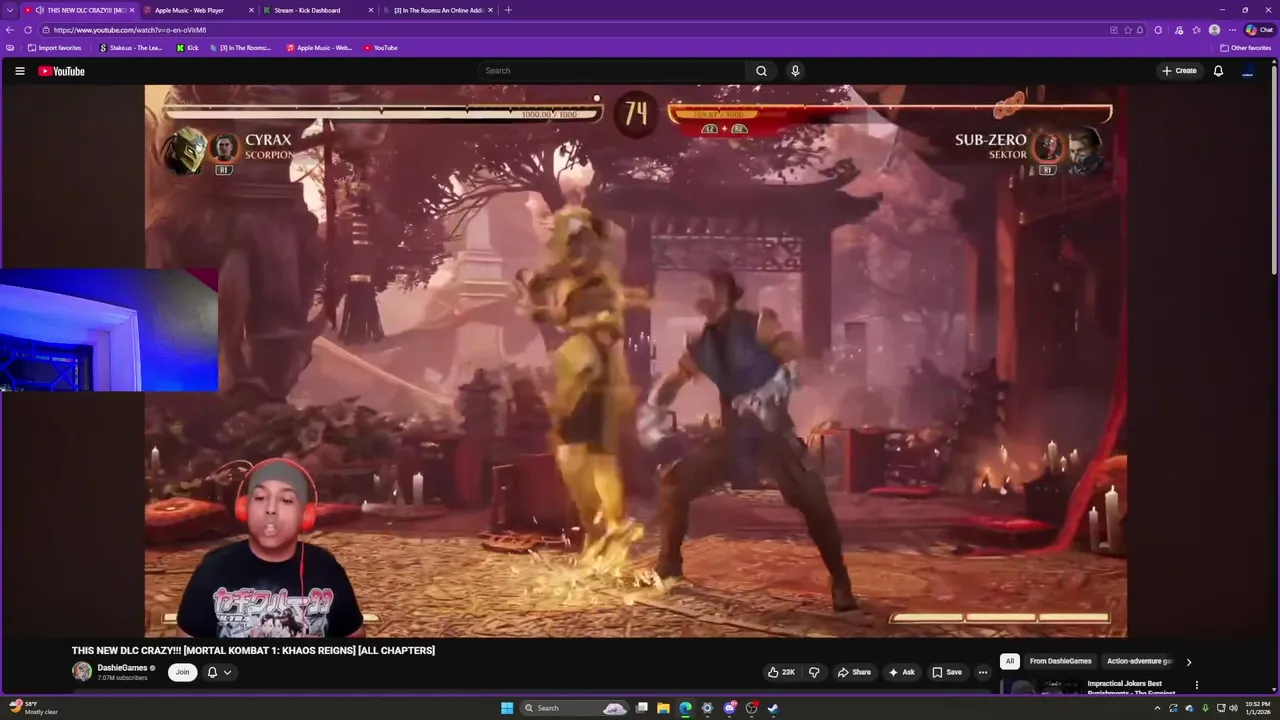The height and width of the screenshot is (720, 1280).
Task: Open the Other favorites folder
Action: tap(1245, 48)
